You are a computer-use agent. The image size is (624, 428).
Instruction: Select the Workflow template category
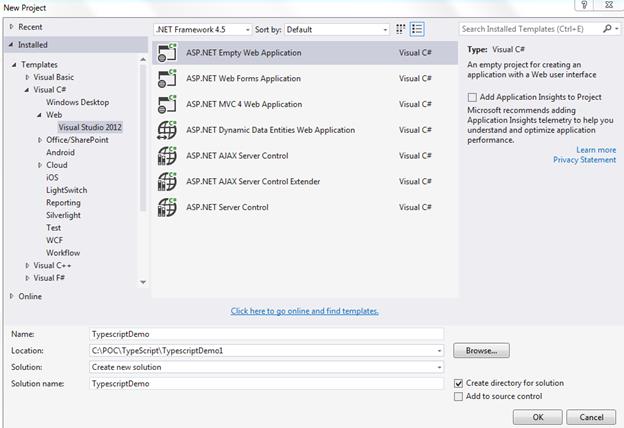click(63, 253)
